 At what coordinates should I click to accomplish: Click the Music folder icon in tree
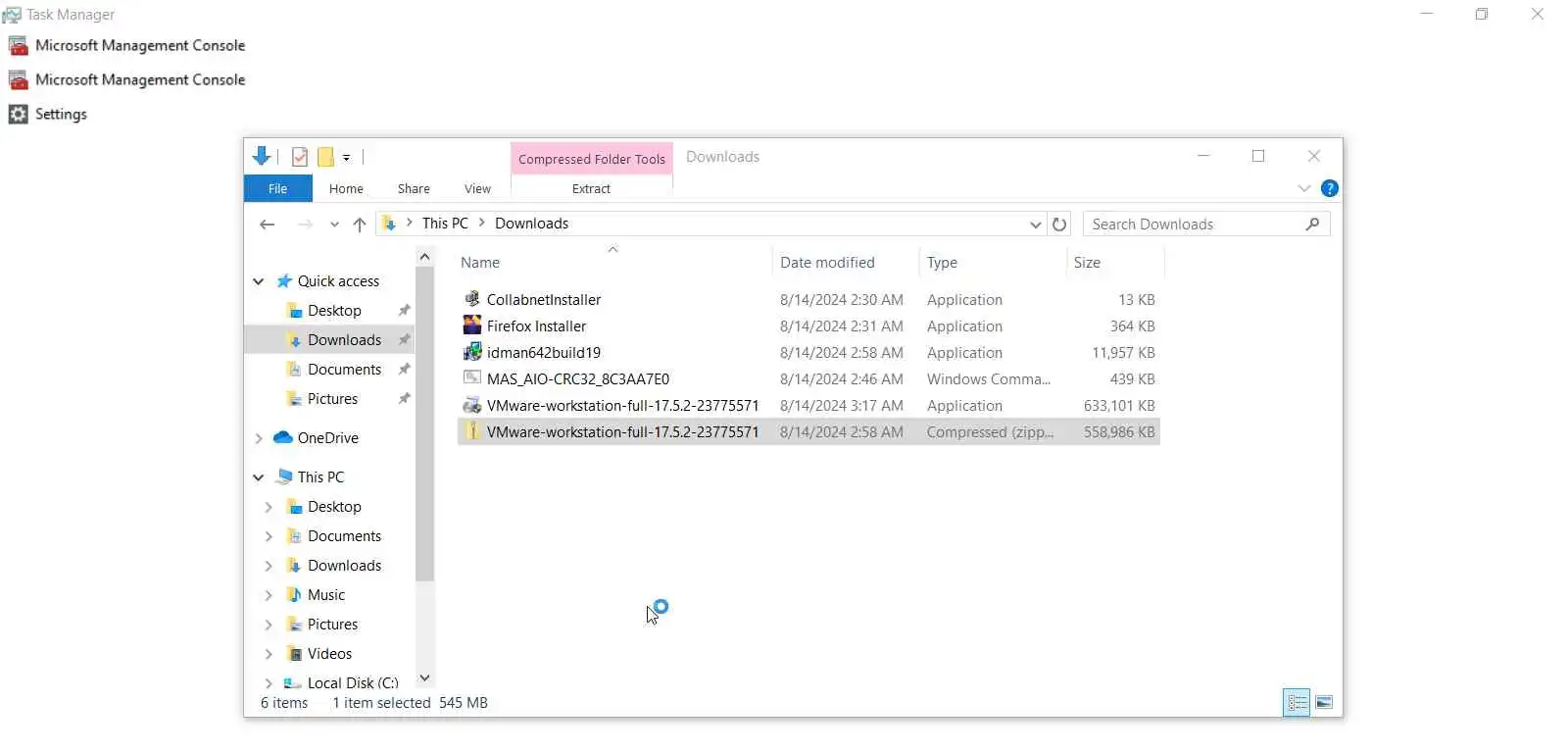tap(294, 595)
